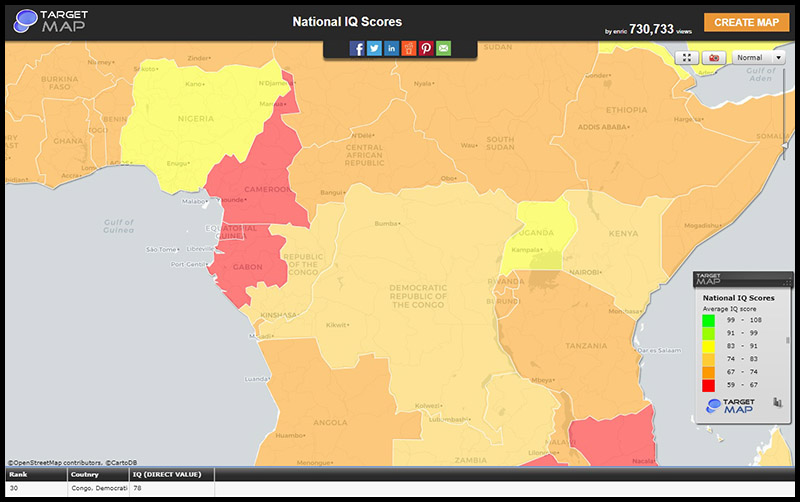
Task: Pin the map on Pinterest
Action: (x=426, y=48)
